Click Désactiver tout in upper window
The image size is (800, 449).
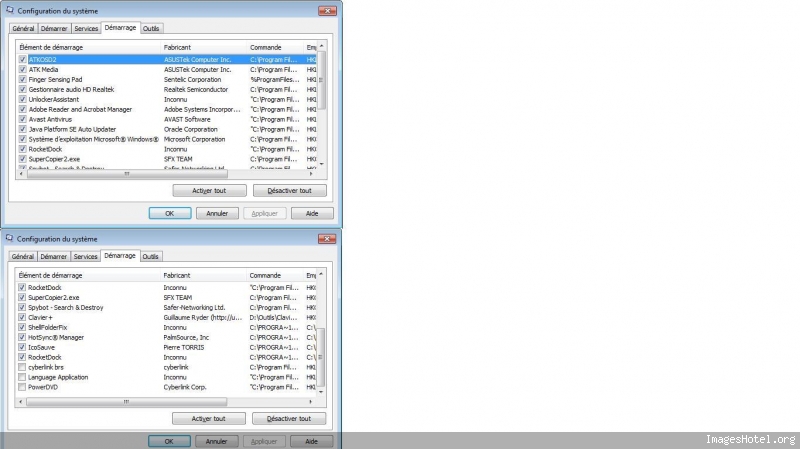289,190
